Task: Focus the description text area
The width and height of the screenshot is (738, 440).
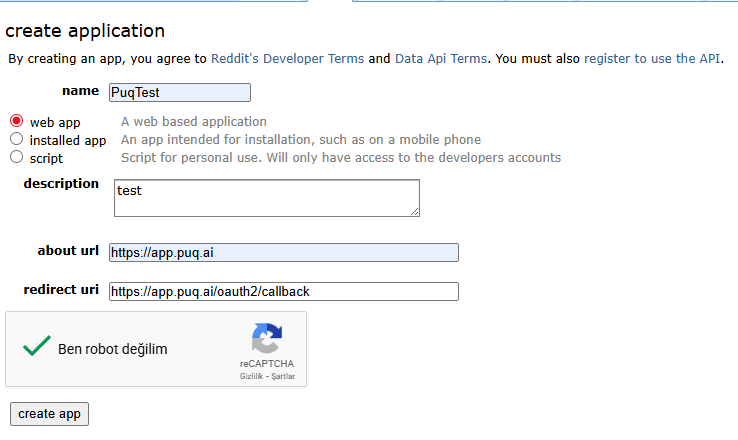Action: 266,197
